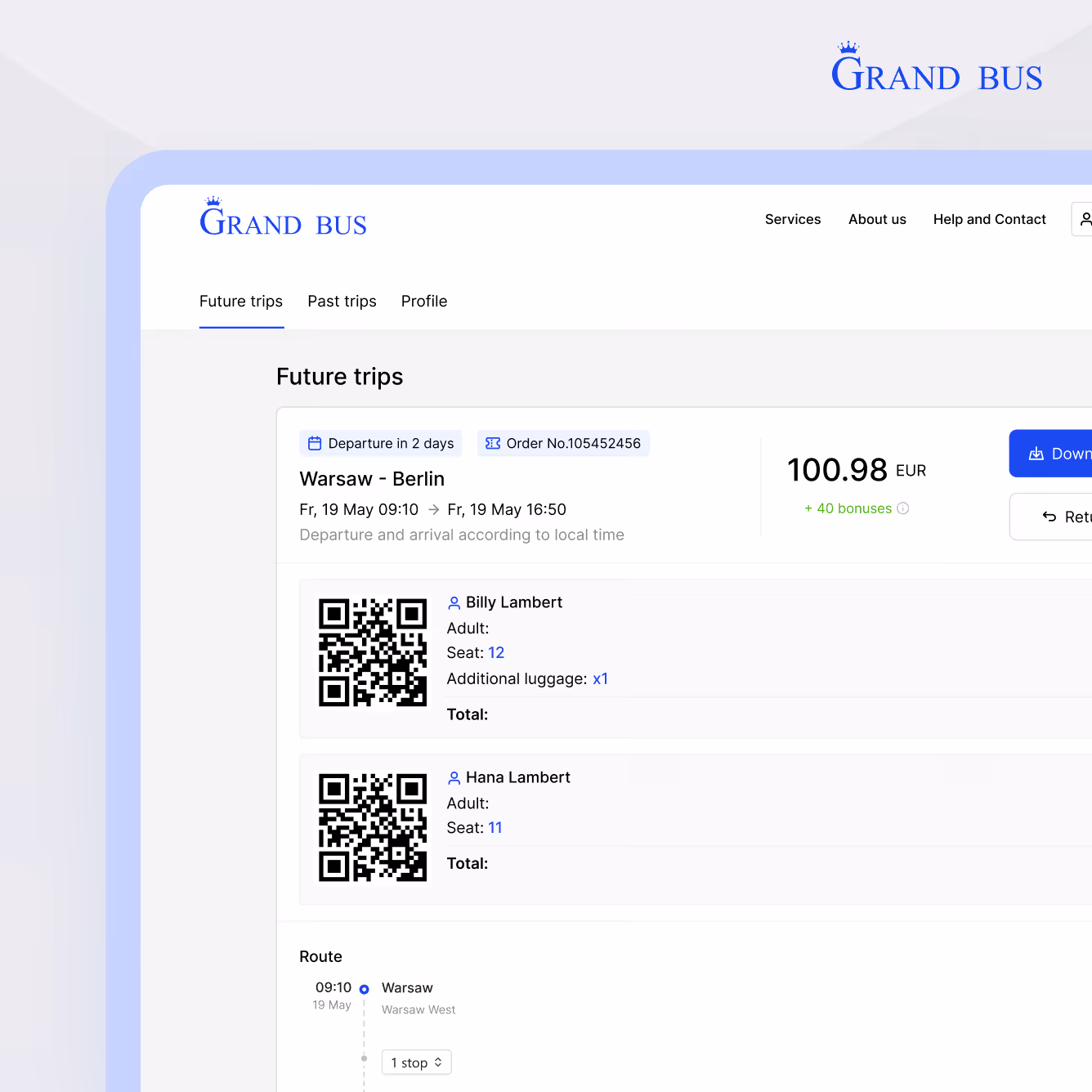Click the Warsaw West station label
The image size is (1092, 1092).
pyautogui.click(x=418, y=1010)
